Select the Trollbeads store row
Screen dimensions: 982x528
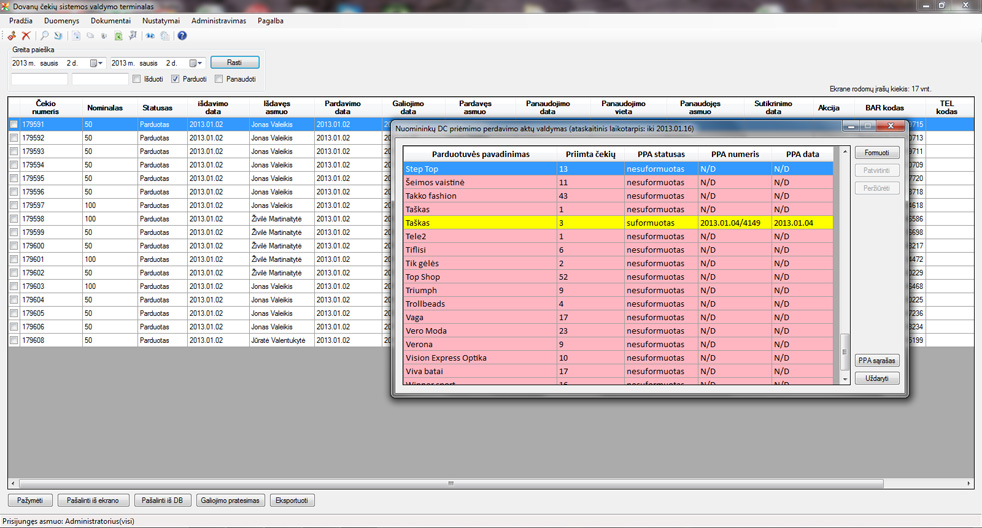(x=618, y=304)
